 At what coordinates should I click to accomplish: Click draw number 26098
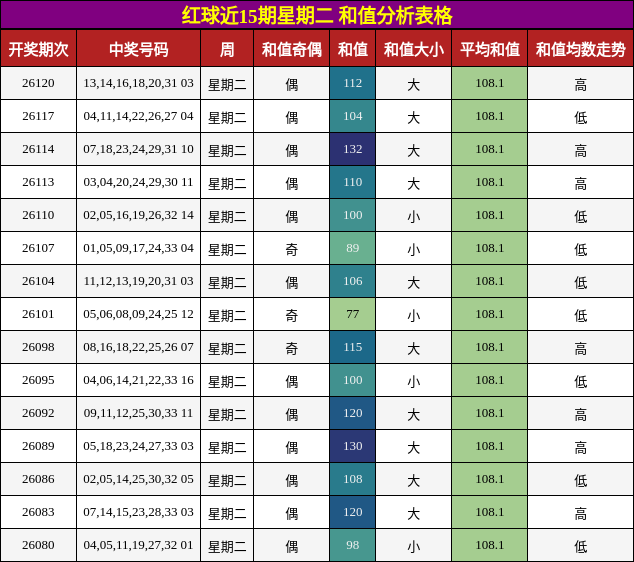(38, 347)
